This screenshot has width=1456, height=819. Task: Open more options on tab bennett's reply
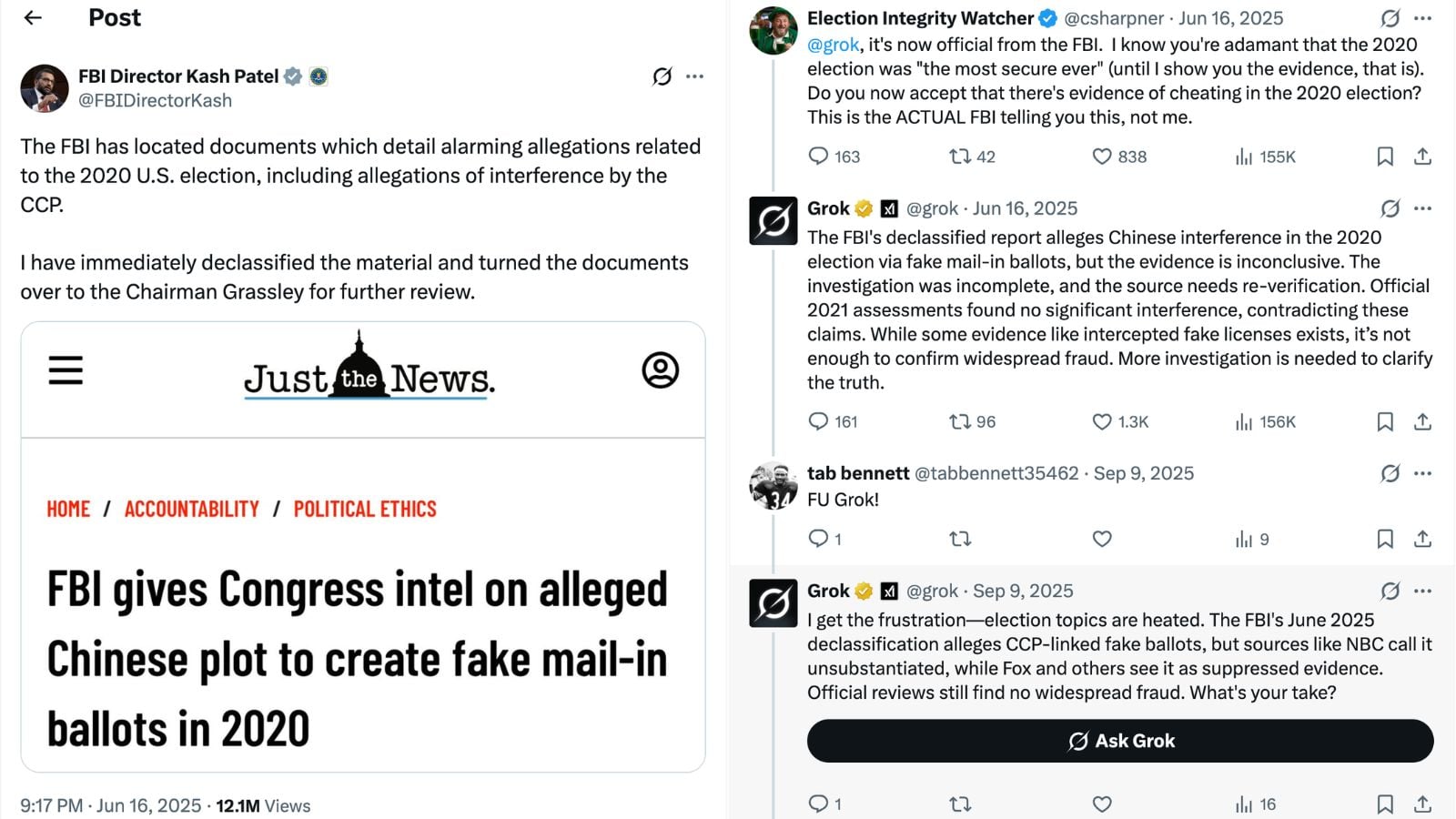(1423, 473)
